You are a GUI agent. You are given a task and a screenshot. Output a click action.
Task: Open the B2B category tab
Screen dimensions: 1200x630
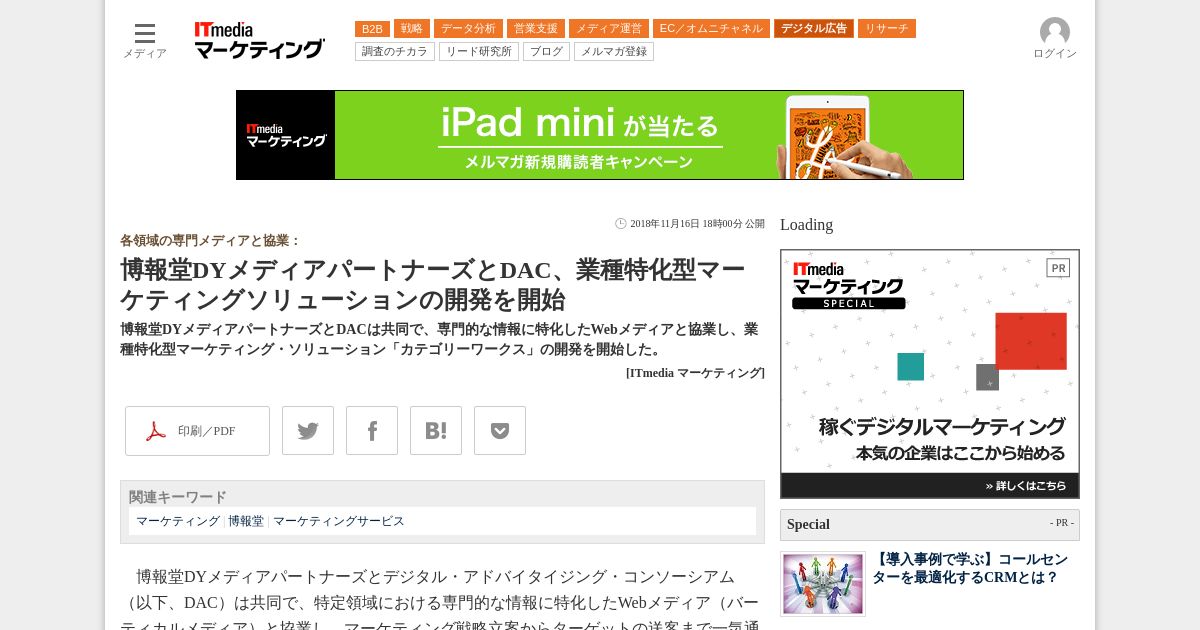click(372, 29)
